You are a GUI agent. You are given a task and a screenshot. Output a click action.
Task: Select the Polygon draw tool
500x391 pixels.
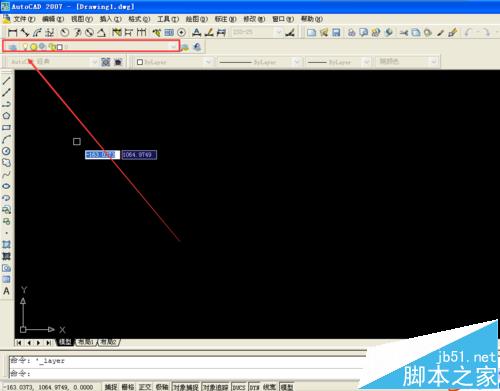[6, 116]
